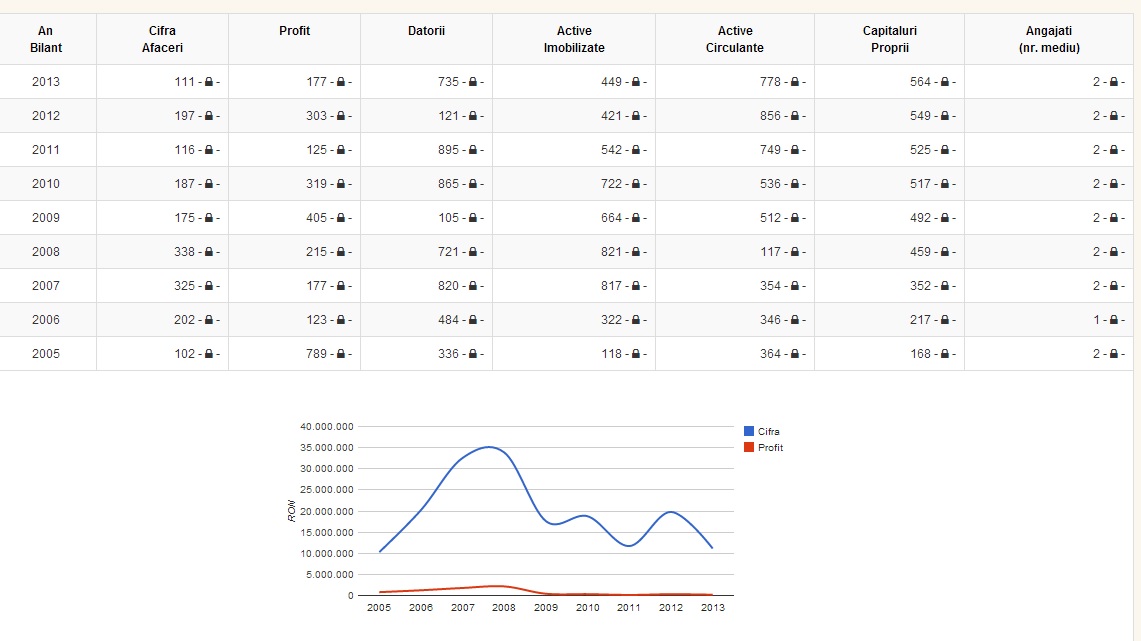1141x641 pixels.
Task: Click the blue Cifra legend color square
Action: (x=749, y=431)
